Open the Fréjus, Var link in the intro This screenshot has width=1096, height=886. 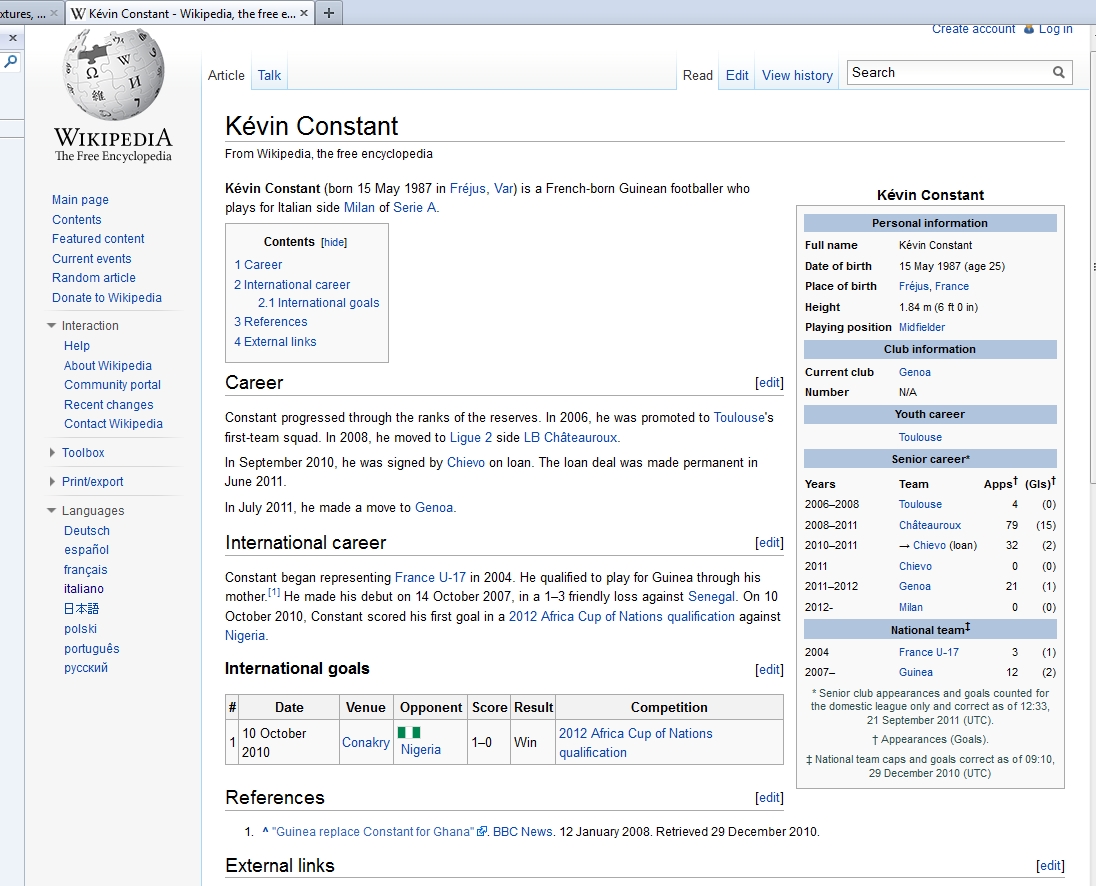[x=482, y=189]
